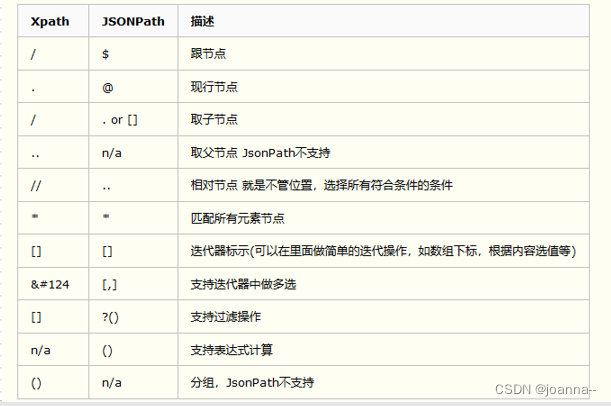The height and width of the screenshot is (406, 611).
Task: Click the ?() JSONPath cell
Action: pos(133,316)
